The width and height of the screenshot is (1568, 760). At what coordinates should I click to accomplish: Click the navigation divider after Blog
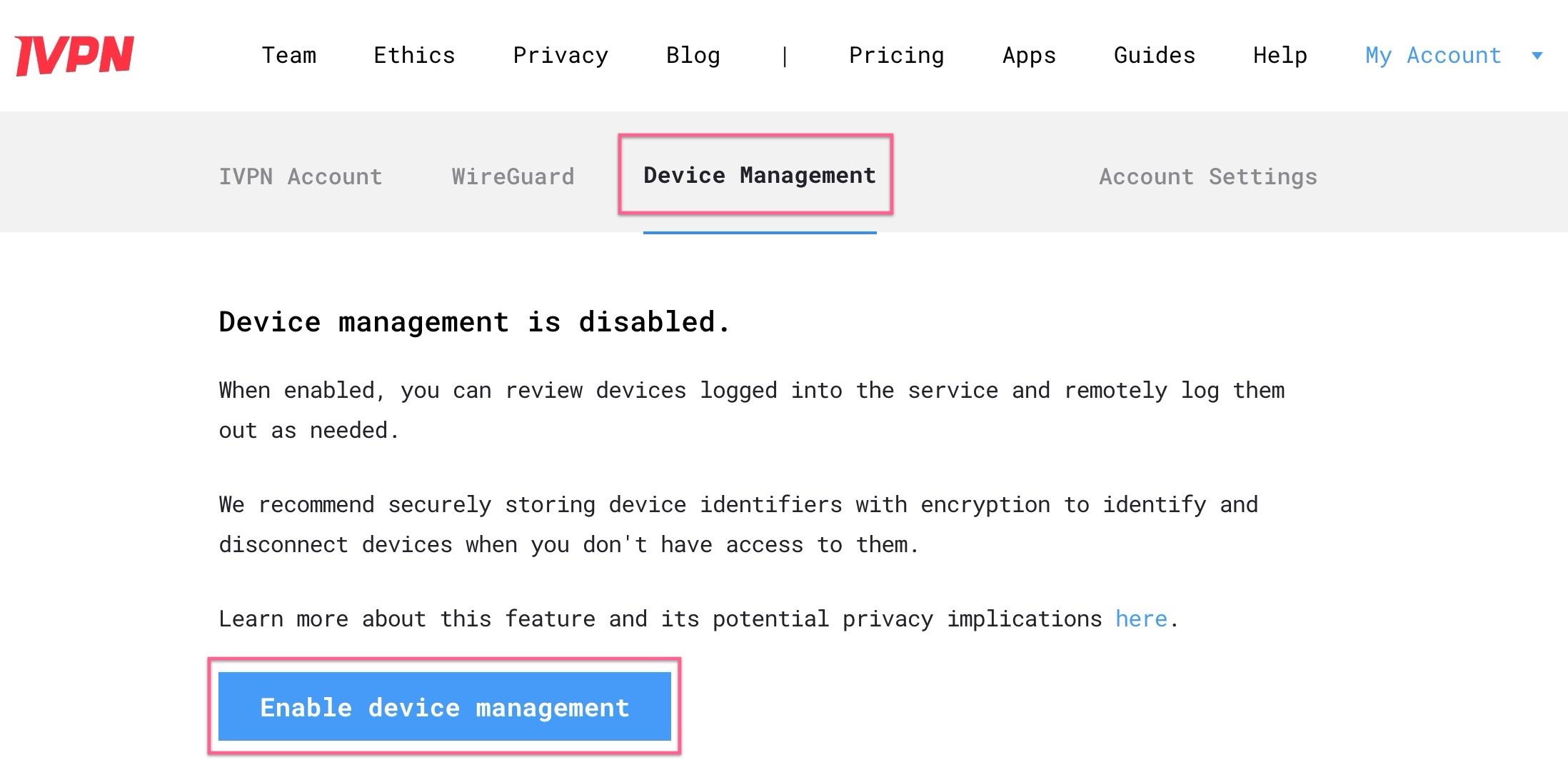pyautogui.click(x=785, y=55)
